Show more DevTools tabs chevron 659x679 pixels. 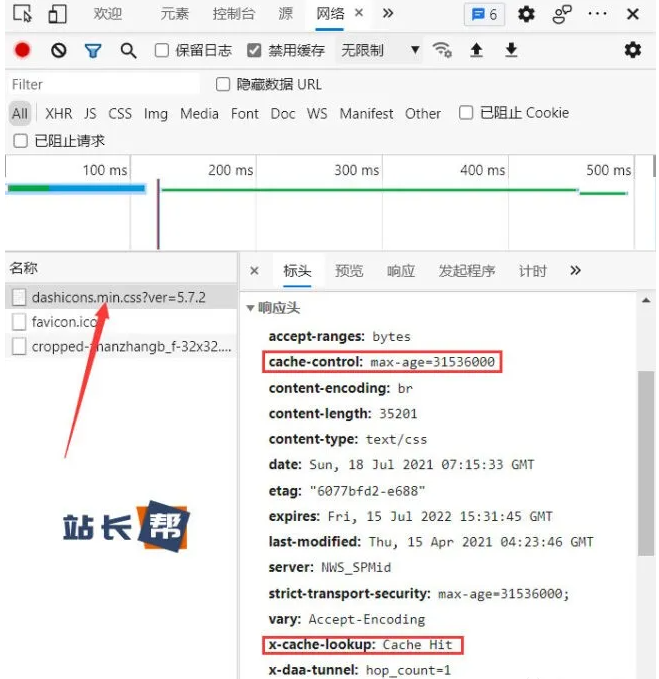click(388, 13)
